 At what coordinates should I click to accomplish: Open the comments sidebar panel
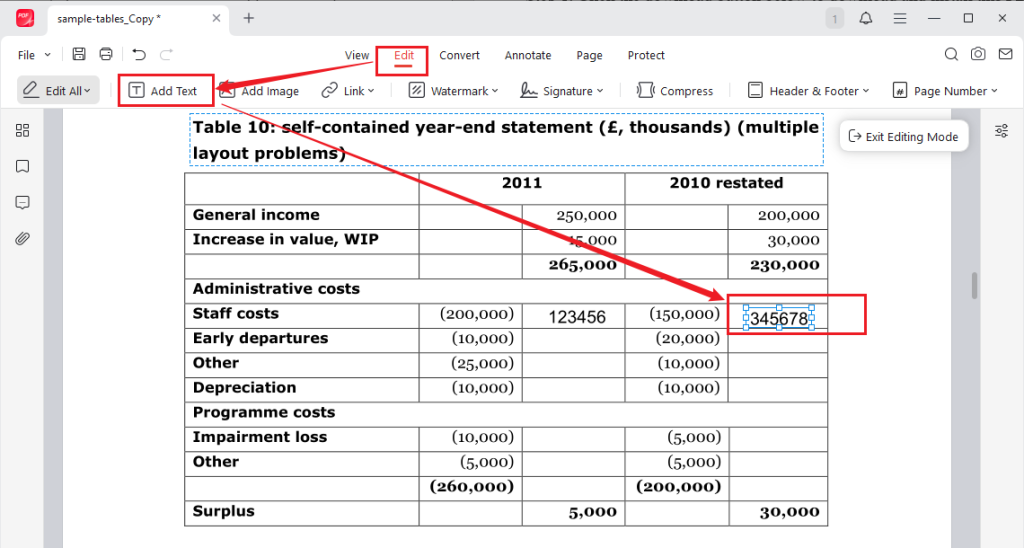tap(22, 202)
